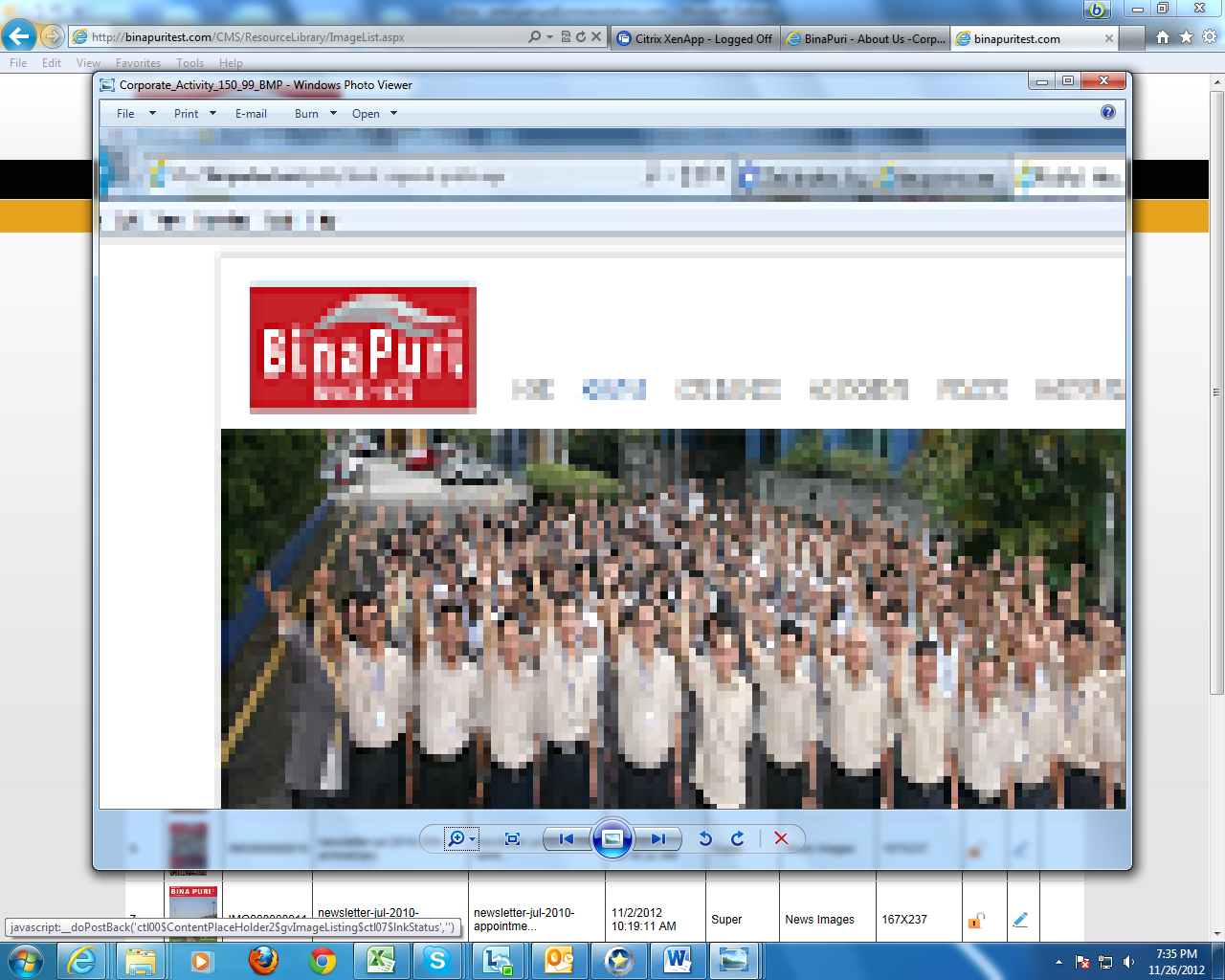Click the lock status icon in table row
The width and height of the screenshot is (1225, 980).
pyautogui.click(x=975, y=921)
